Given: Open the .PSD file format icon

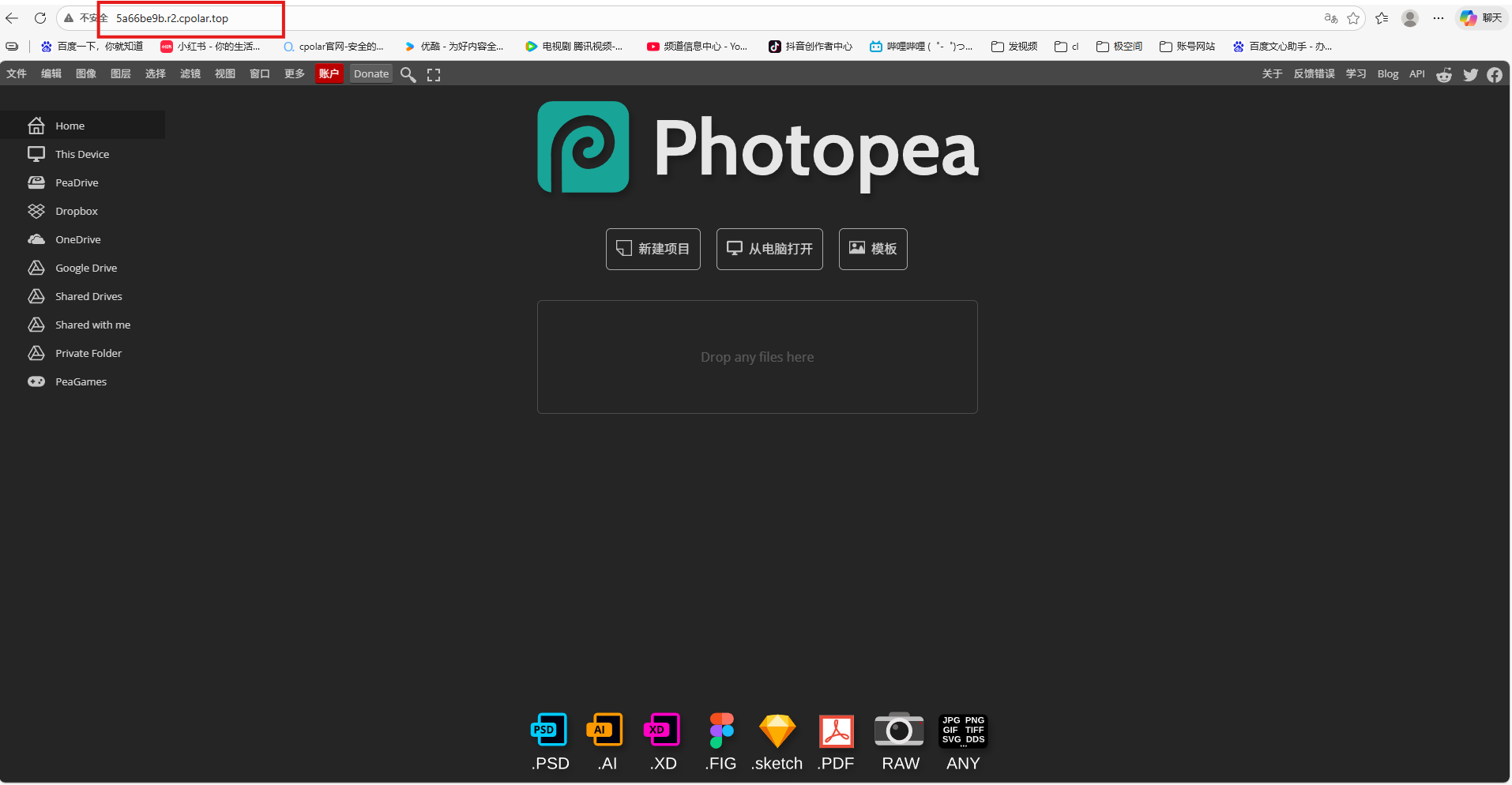Looking at the screenshot, I should click(548, 731).
